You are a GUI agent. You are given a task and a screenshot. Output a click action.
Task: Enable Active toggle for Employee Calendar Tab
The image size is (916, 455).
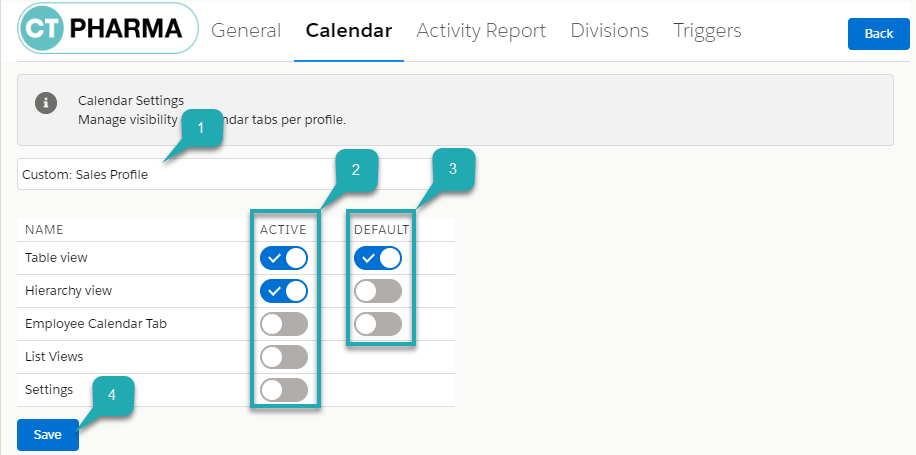coord(284,324)
